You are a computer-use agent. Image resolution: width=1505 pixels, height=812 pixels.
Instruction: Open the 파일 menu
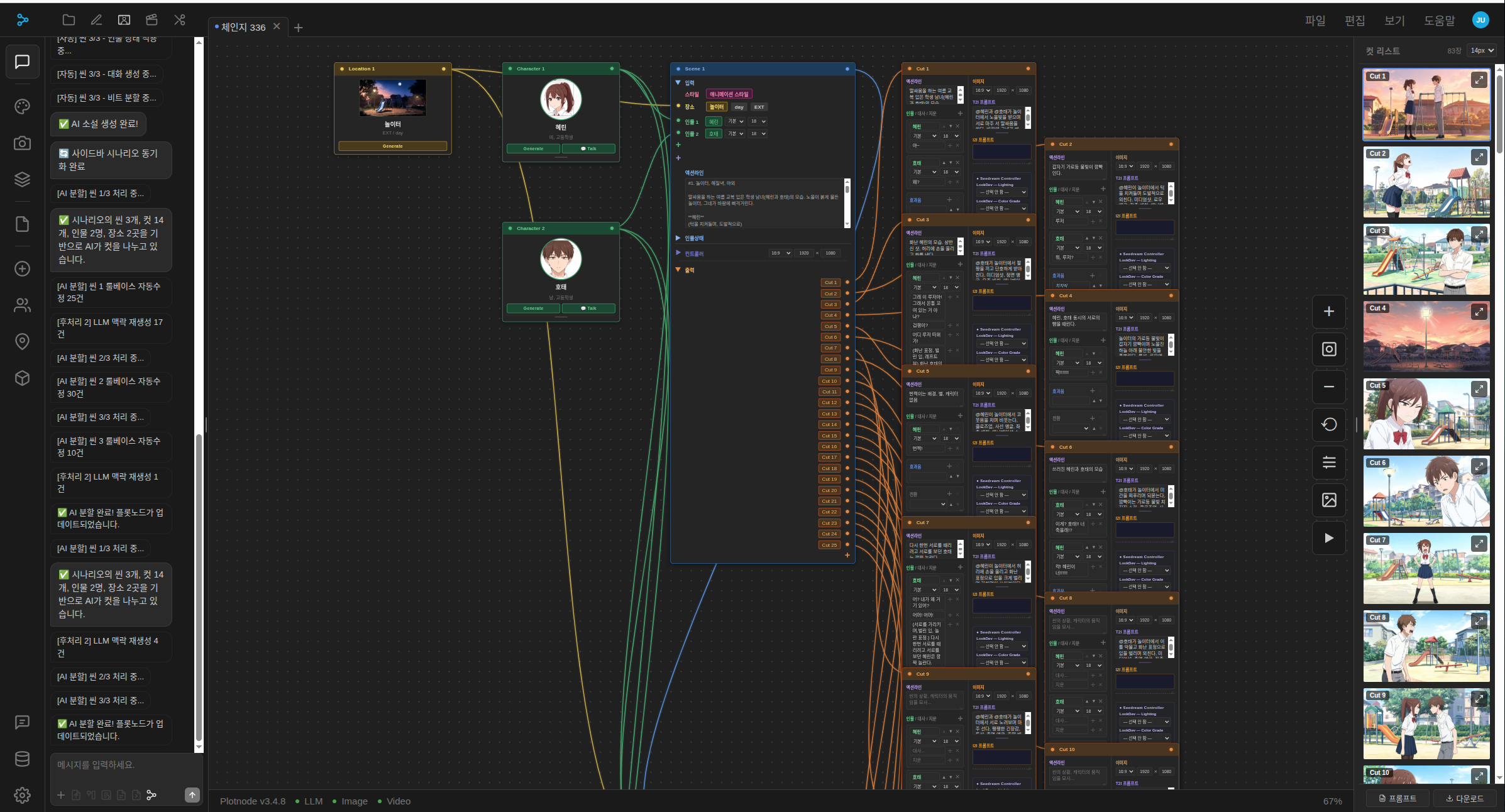click(x=1315, y=21)
